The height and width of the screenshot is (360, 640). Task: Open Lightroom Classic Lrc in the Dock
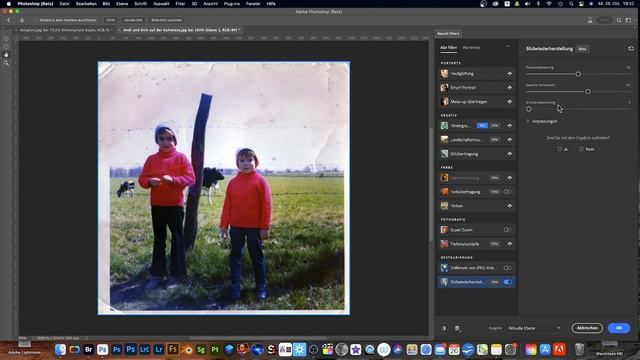pyautogui.click(x=144, y=349)
